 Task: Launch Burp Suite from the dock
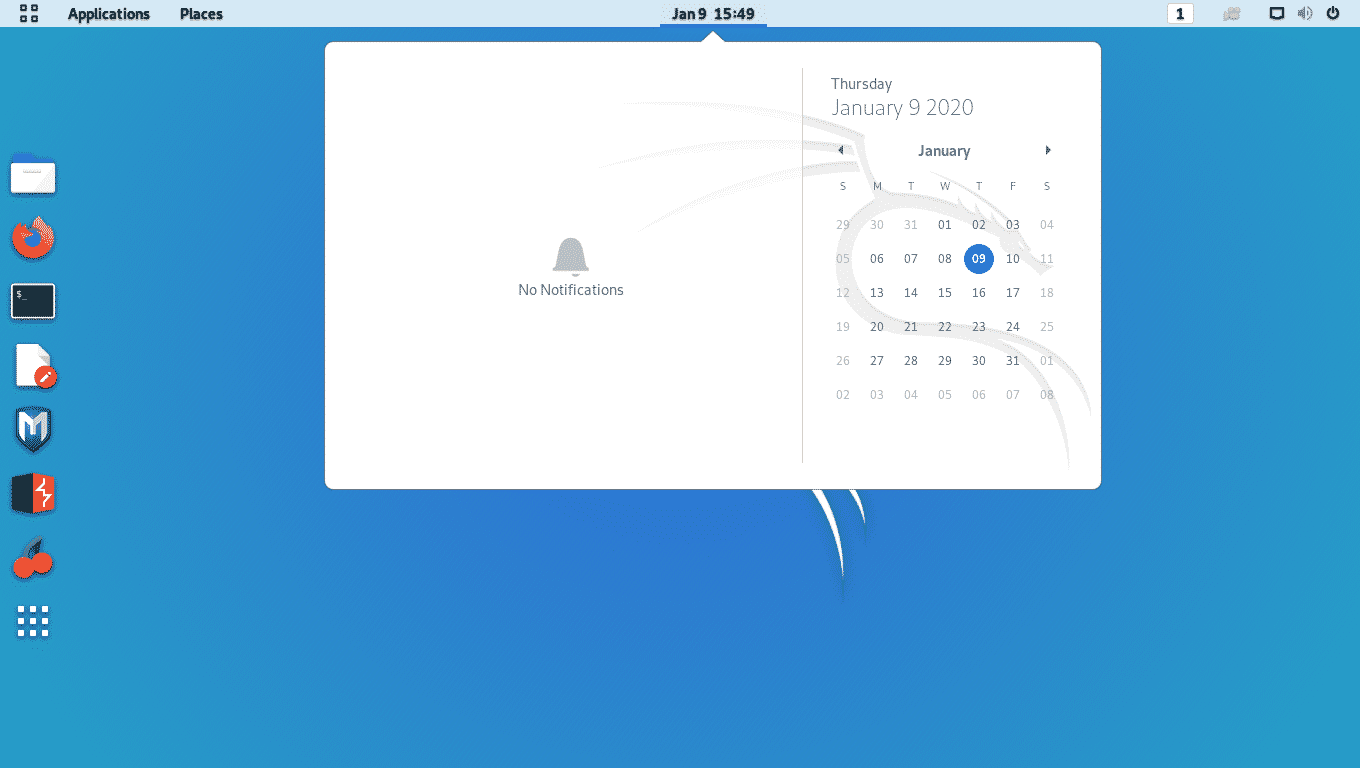point(33,493)
